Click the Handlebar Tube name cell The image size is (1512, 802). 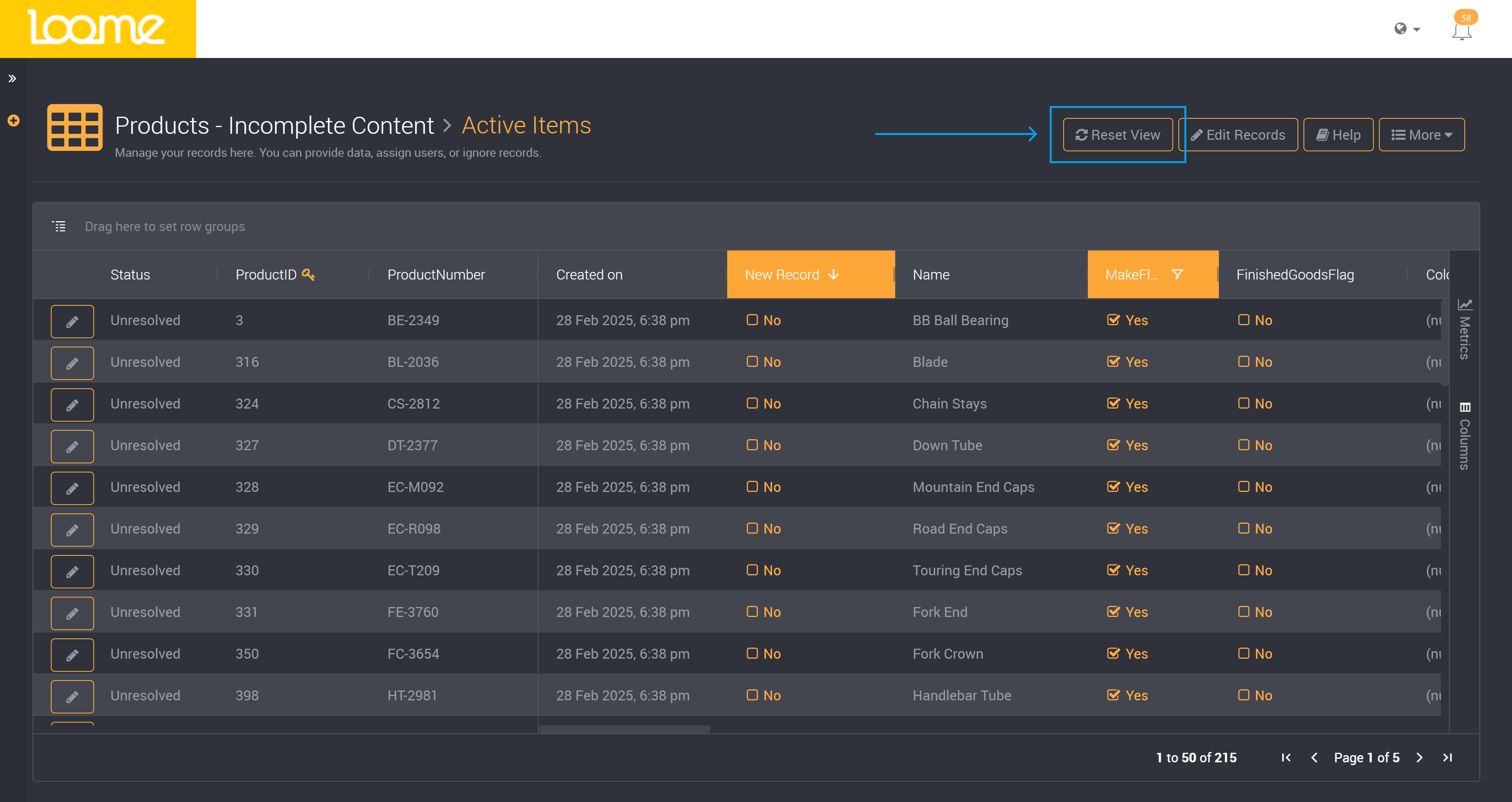[962, 695]
